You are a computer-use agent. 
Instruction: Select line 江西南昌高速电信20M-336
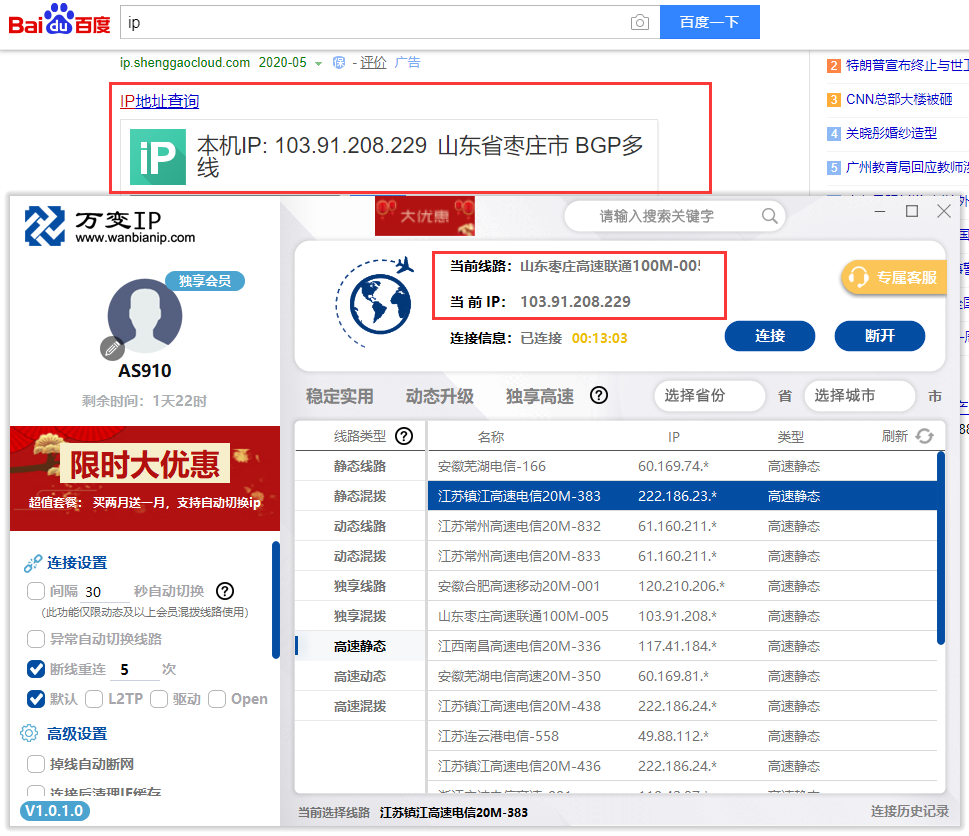[x=682, y=646]
